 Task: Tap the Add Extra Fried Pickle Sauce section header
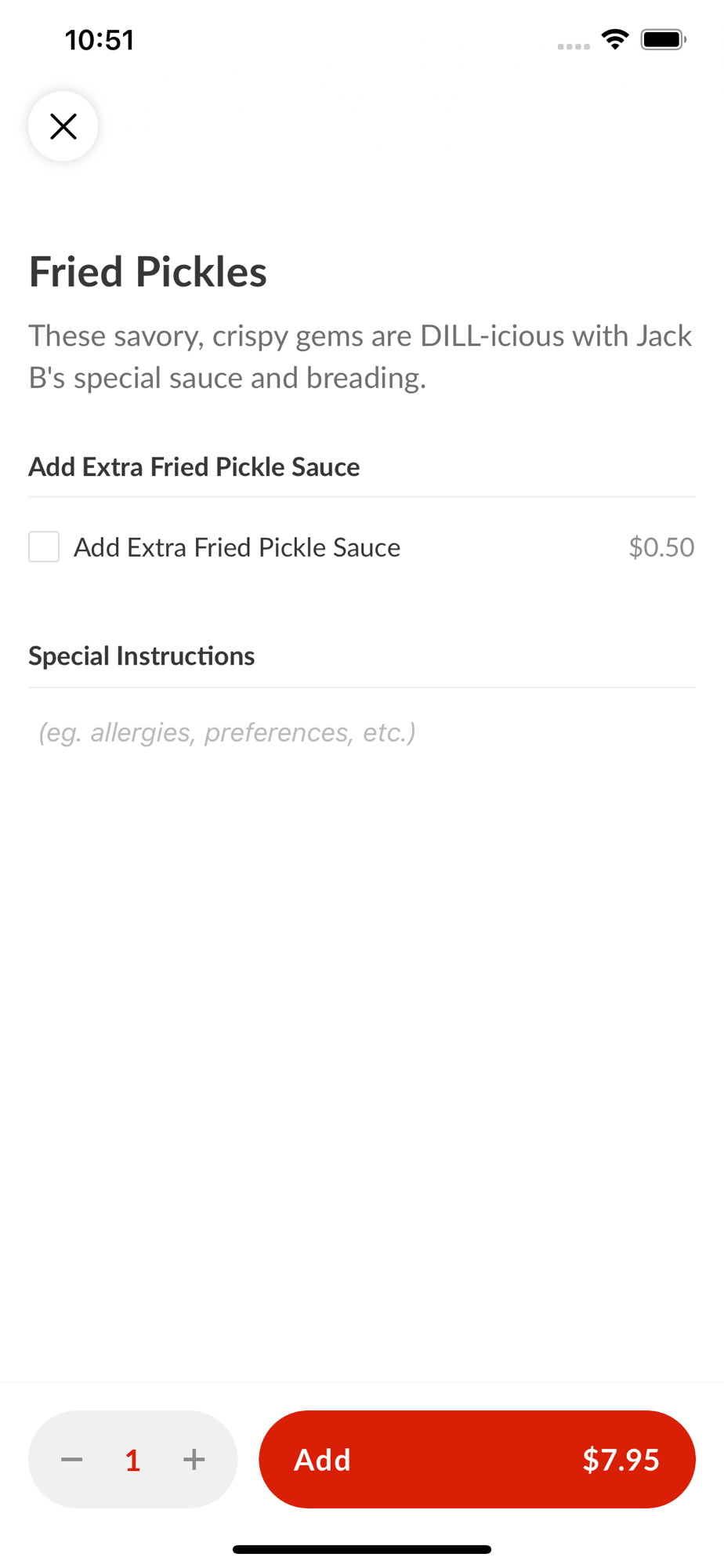[194, 467]
